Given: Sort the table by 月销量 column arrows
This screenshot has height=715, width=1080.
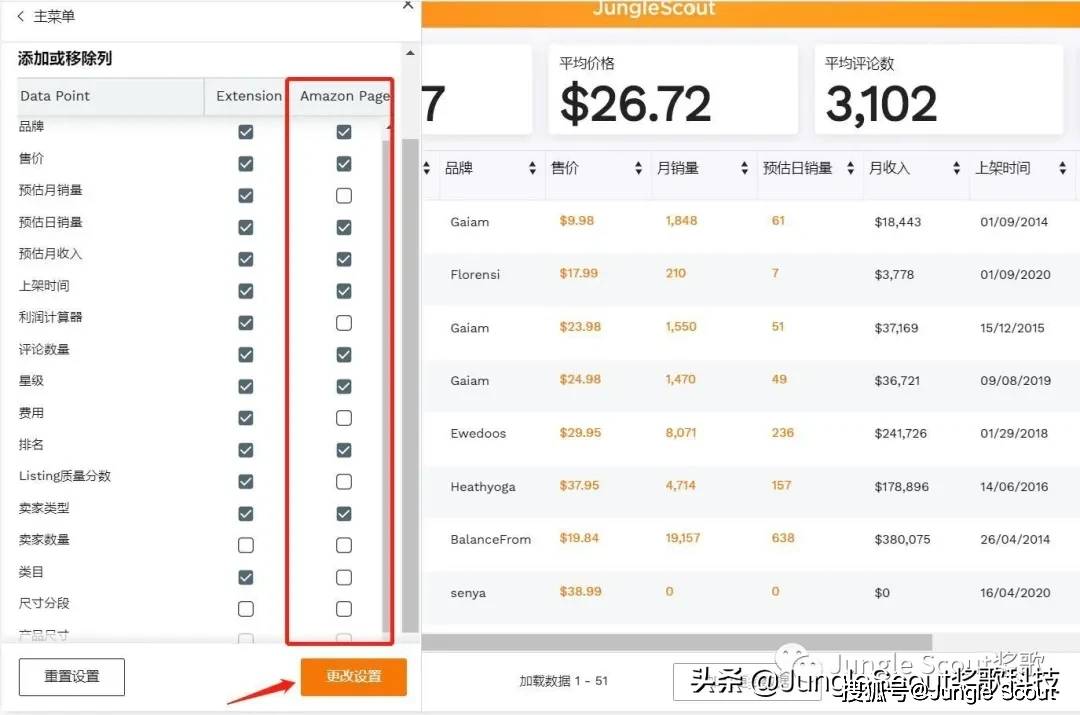Looking at the screenshot, I should click(x=745, y=168).
